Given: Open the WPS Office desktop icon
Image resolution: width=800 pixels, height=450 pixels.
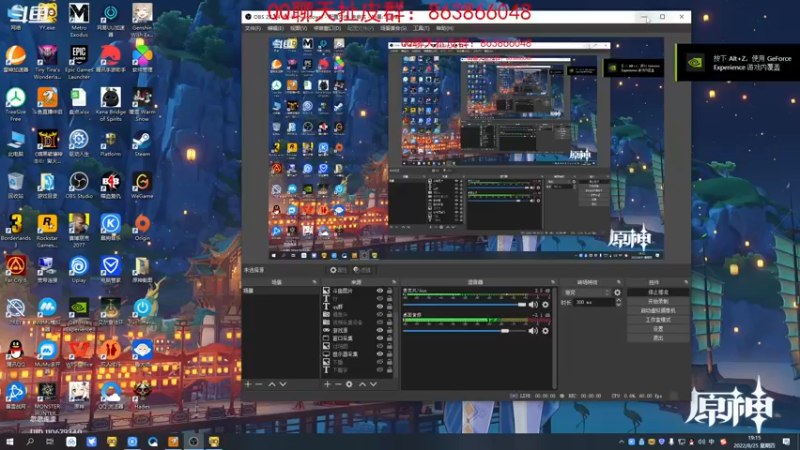Looking at the screenshot, I should 79,354.
